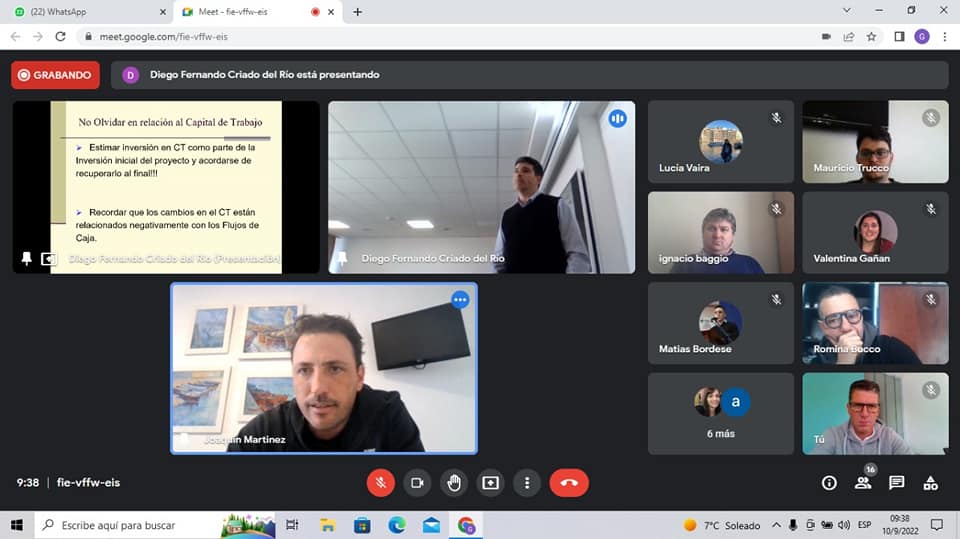Viewport: 960px width, 539px height.
Task: Click muted mic icon on Ignacio Baggio tile
Action: click(776, 209)
